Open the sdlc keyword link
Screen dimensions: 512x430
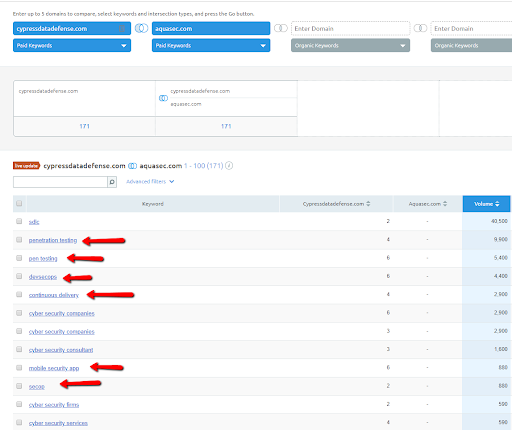pos(34,222)
